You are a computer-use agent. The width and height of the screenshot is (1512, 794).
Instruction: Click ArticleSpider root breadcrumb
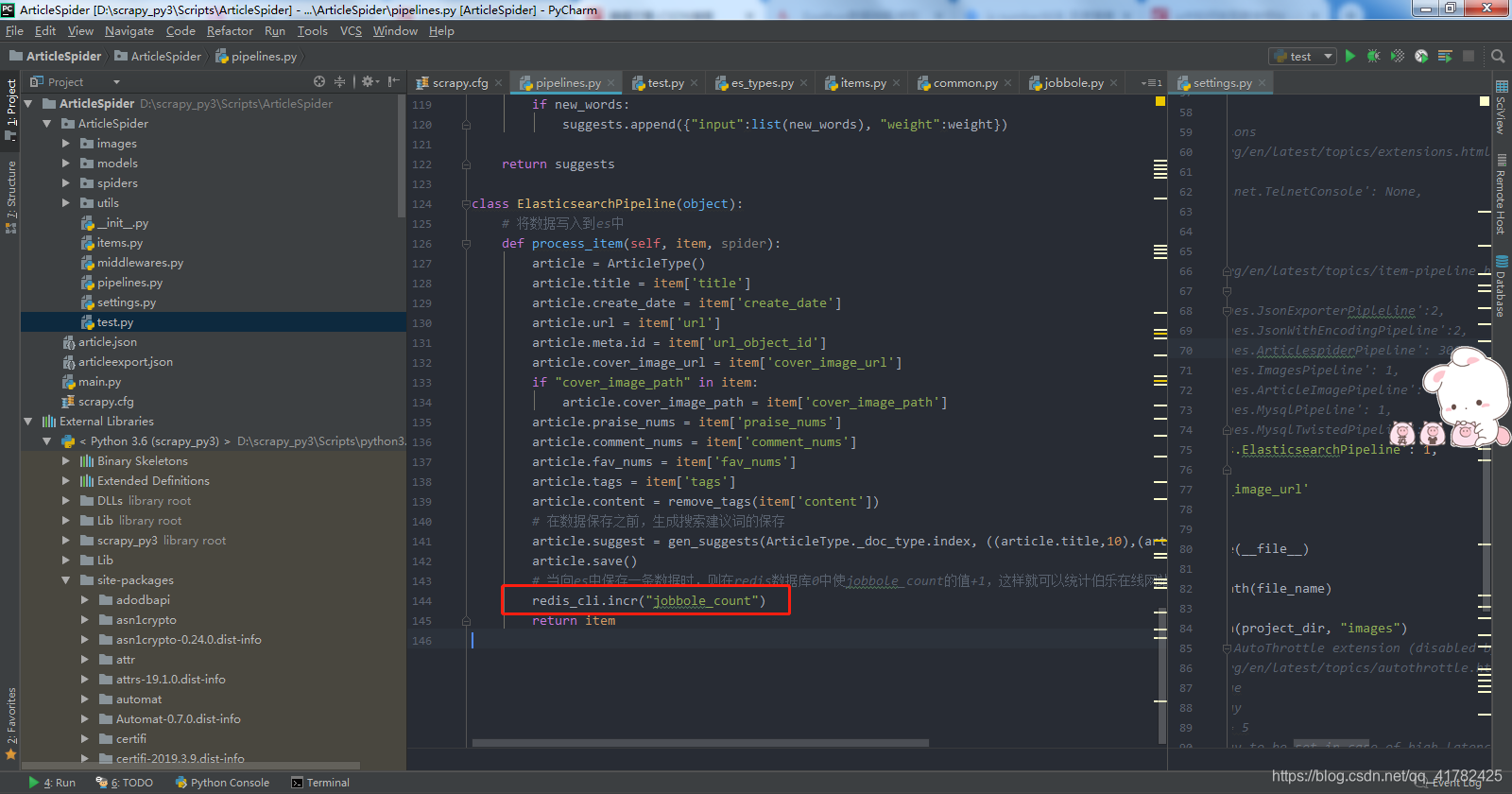coord(55,57)
